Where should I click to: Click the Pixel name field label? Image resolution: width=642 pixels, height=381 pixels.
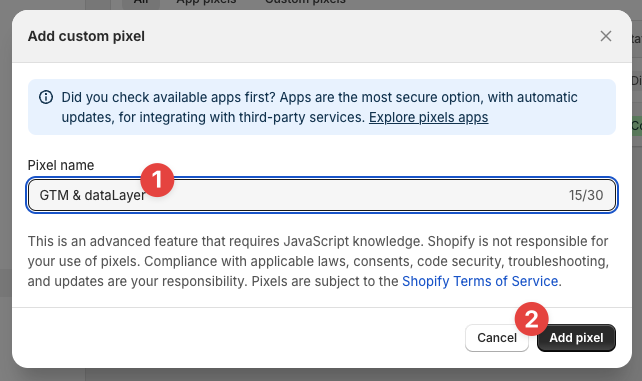pyautogui.click(x=61, y=165)
